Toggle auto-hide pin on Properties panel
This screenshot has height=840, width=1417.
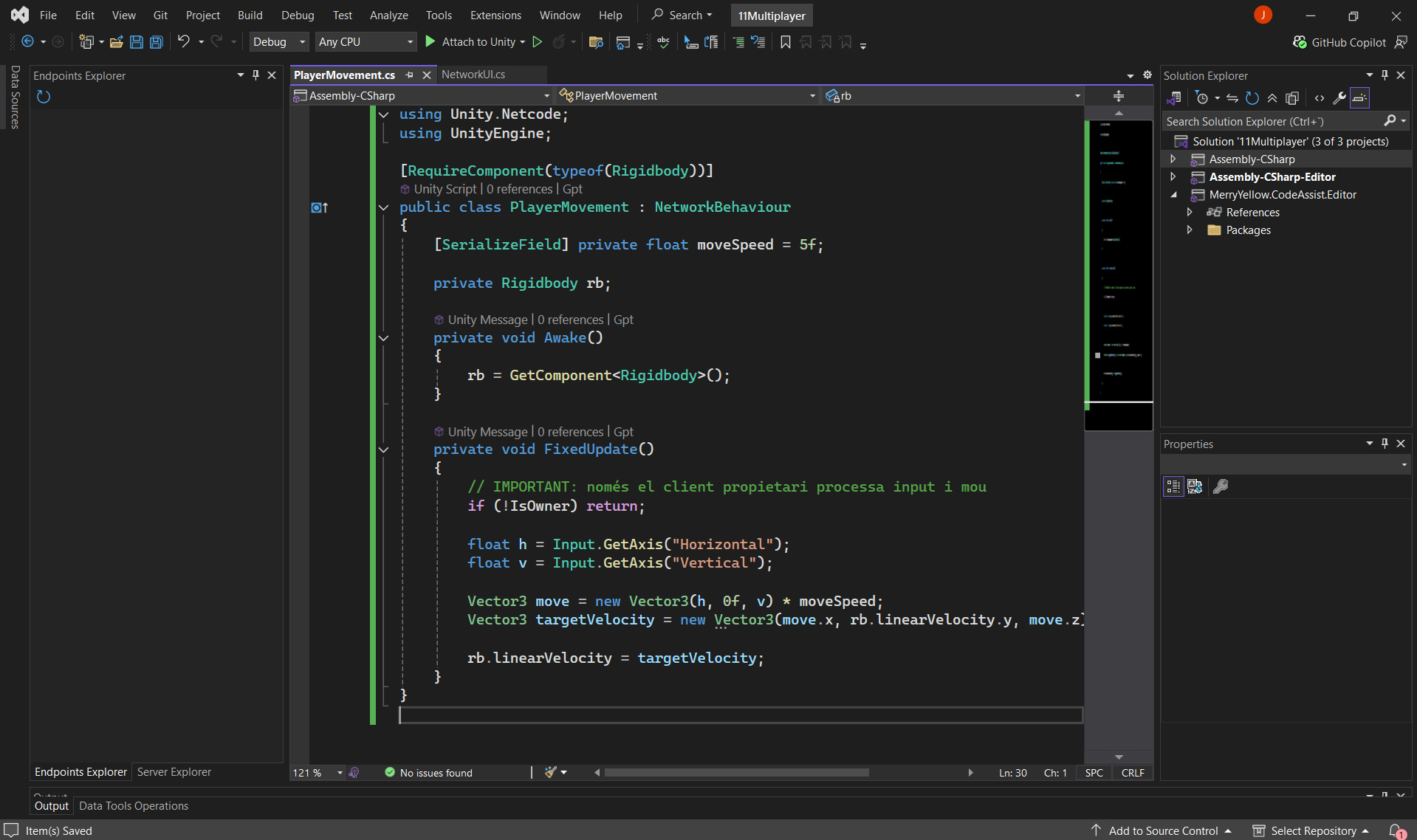[1385, 444]
